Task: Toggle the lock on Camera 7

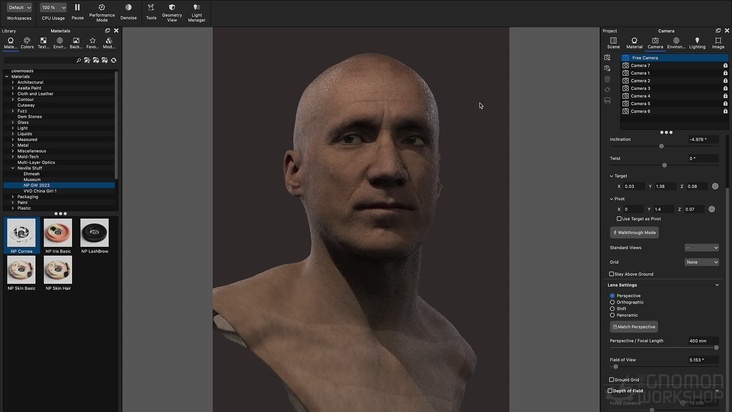Action: (x=725, y=66)
